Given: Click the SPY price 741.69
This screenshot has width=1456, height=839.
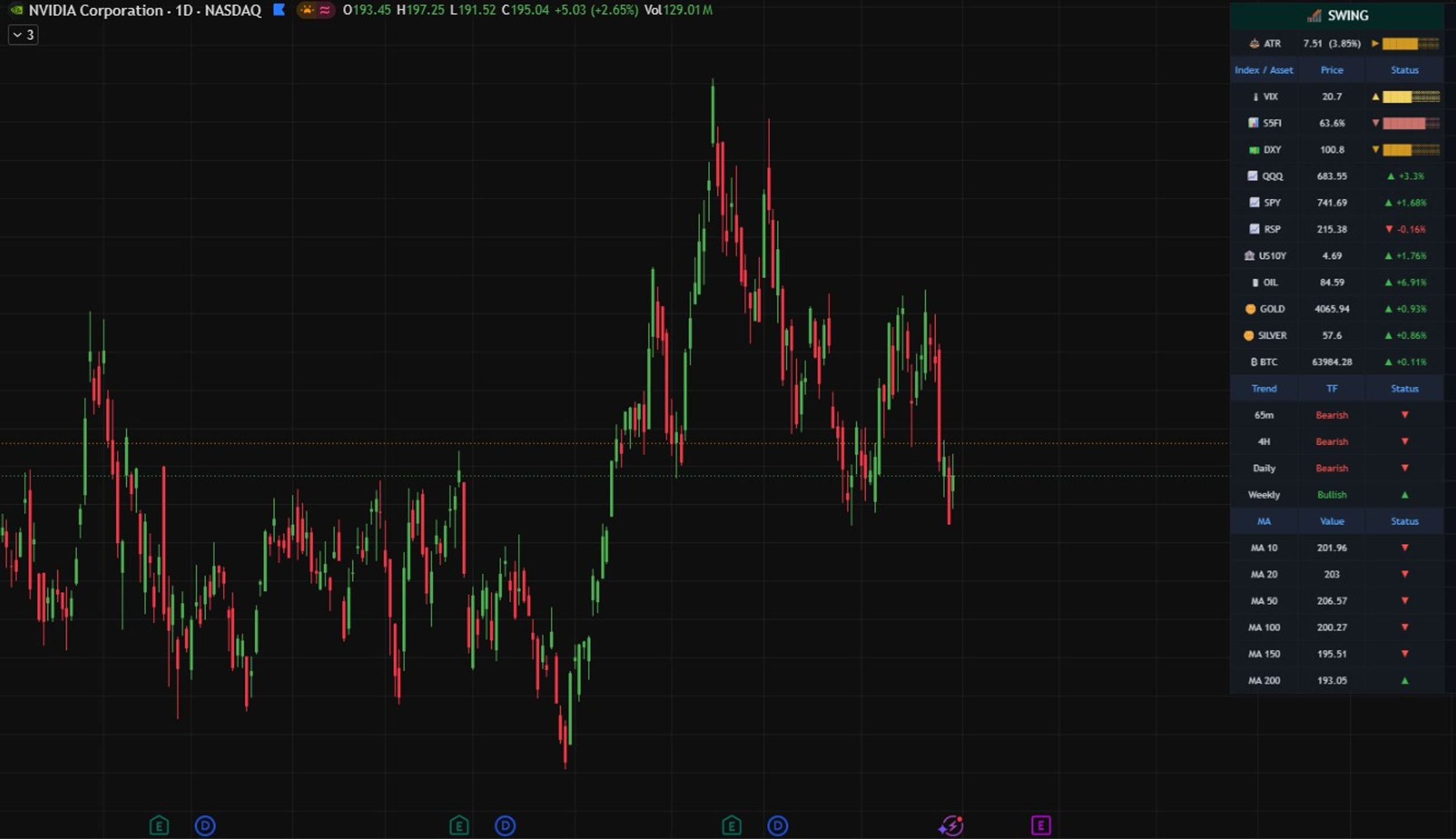Looking at the screenshot, I should [1332, 203].
